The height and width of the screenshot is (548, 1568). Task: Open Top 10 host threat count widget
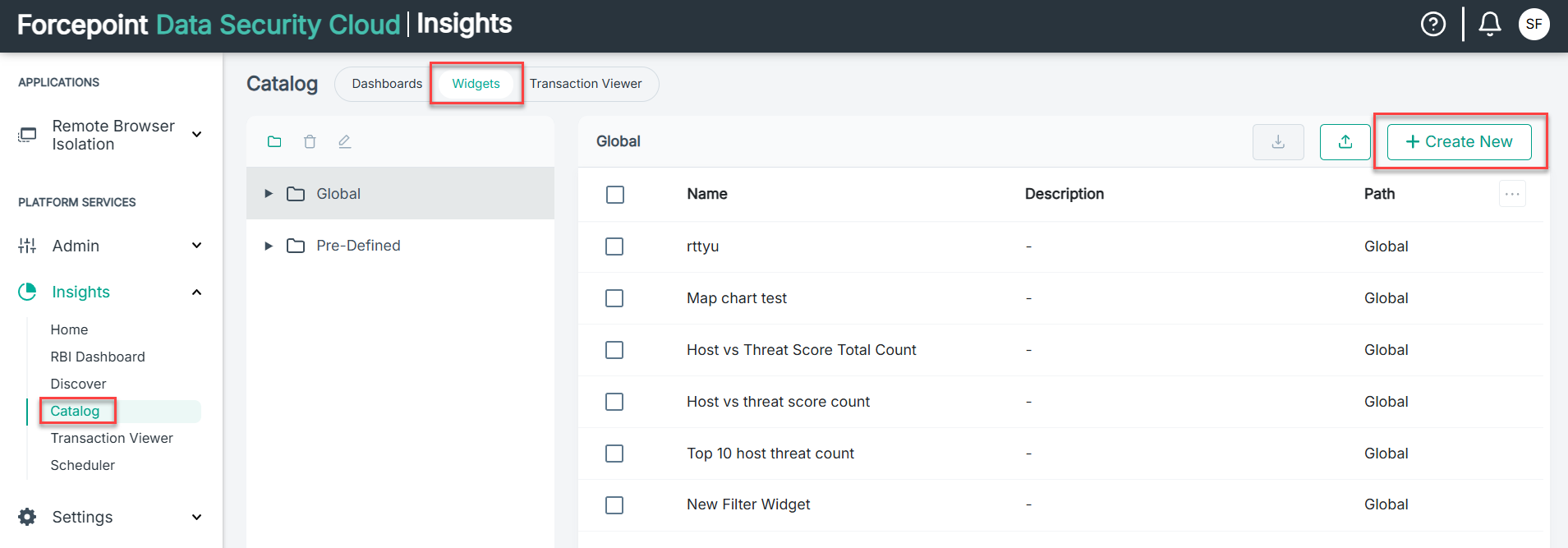click(770, 454)
